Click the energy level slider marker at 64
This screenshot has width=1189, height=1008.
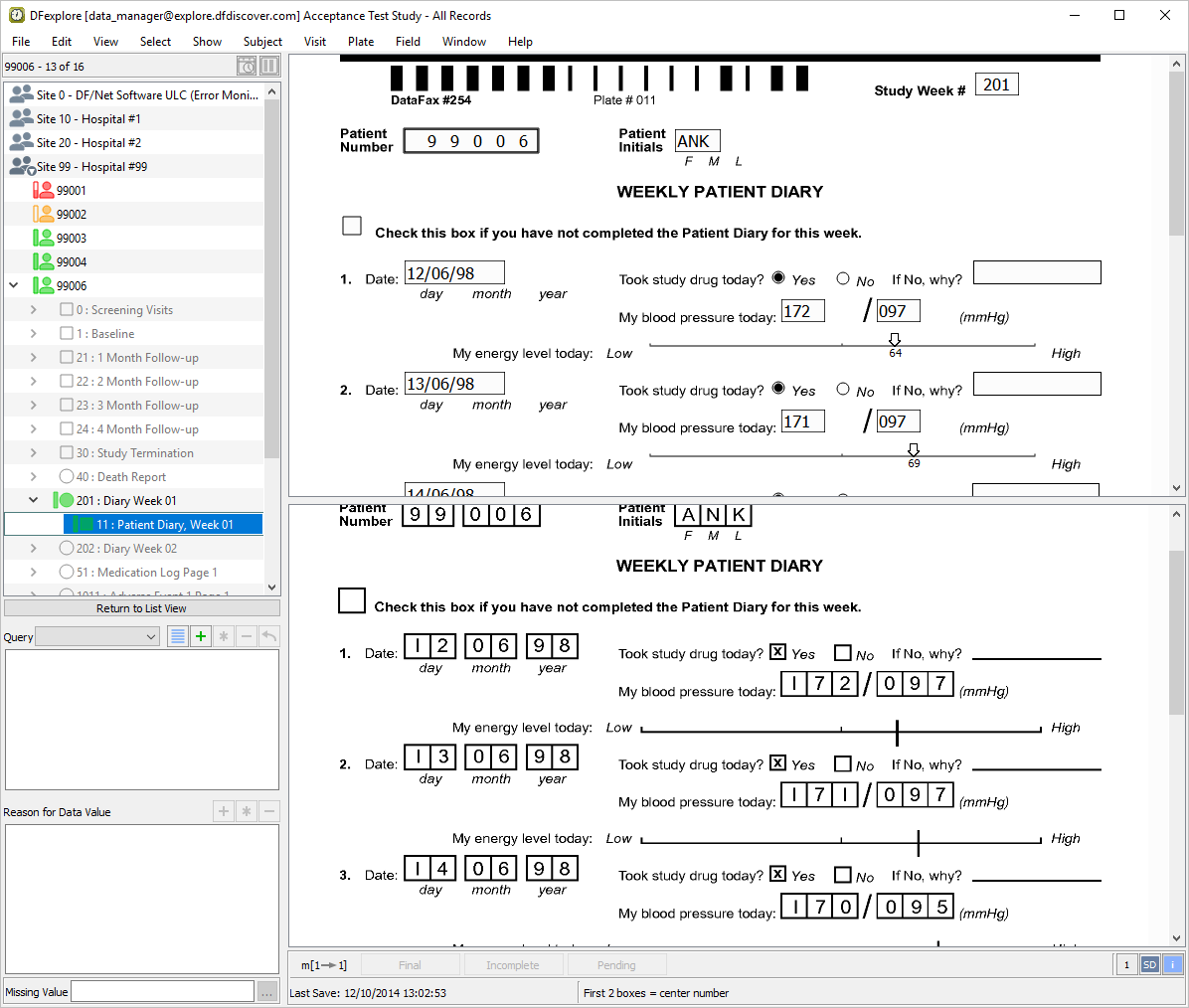click(x=895, y=340)
